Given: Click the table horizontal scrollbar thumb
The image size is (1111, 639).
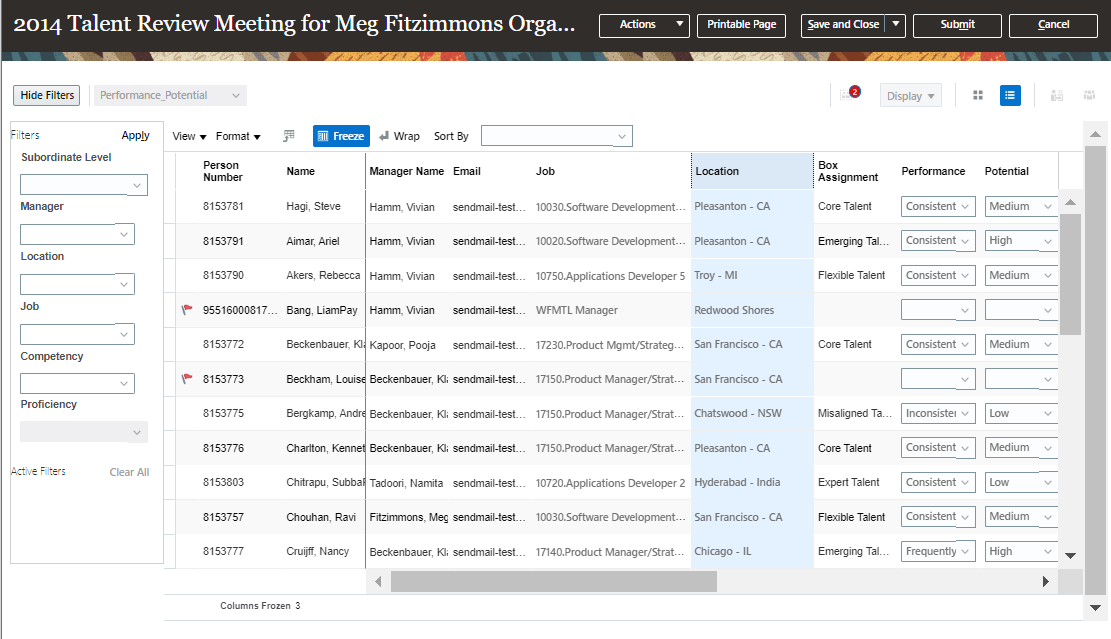Looking at the screenshot, I should tap(554, 582).
